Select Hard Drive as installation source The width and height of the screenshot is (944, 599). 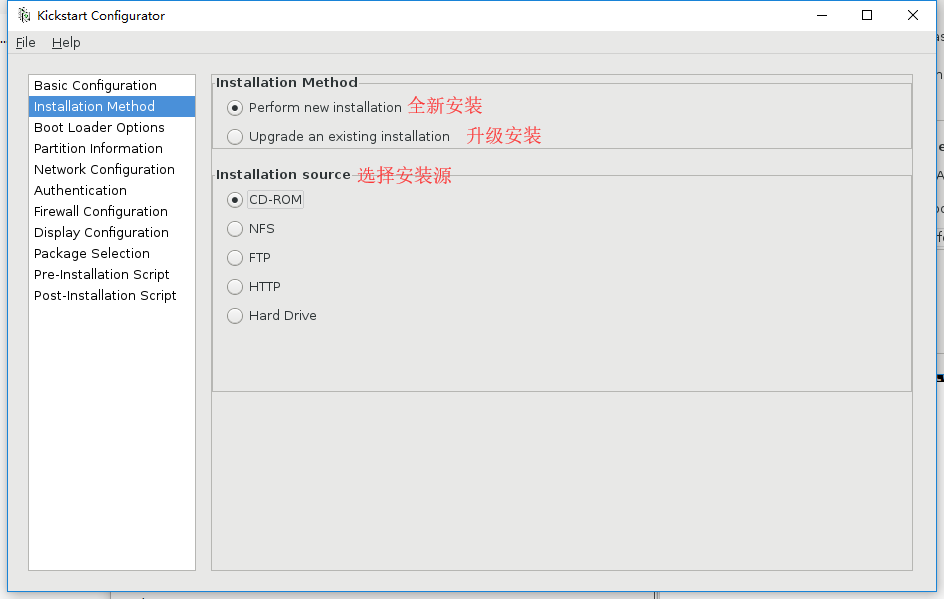point(235,315)
